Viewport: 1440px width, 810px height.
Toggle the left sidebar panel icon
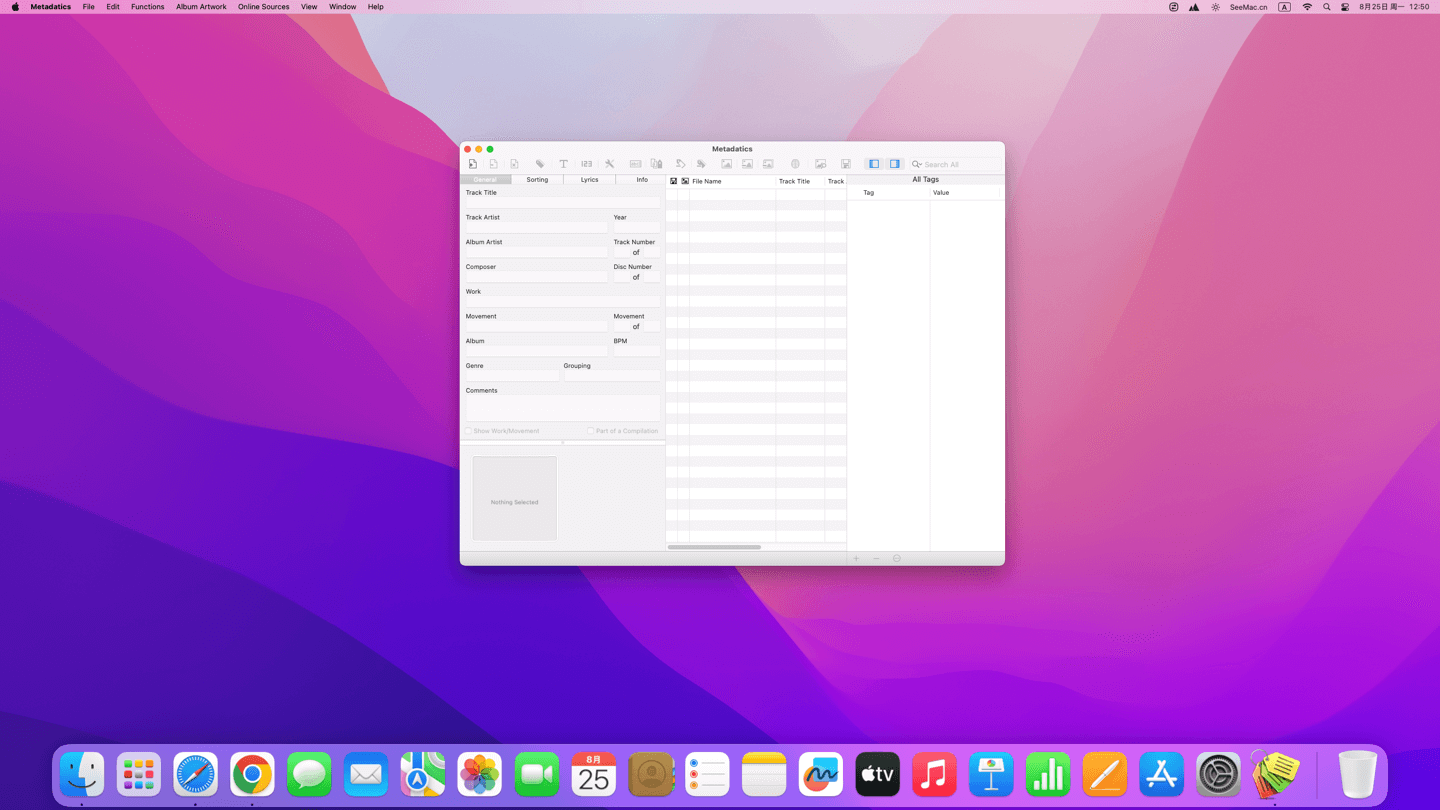(x=874, y=164)
